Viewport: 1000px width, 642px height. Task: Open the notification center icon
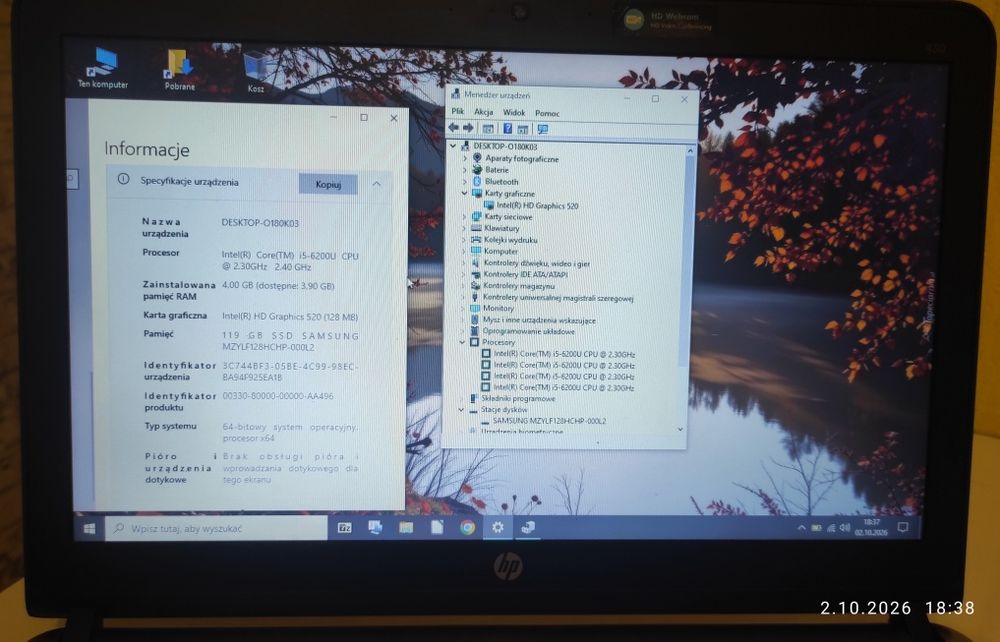(x=903, y=527)
